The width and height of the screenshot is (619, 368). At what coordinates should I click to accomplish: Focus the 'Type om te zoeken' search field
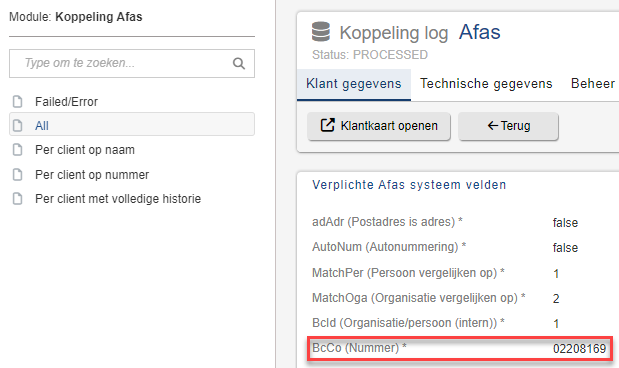tap(132, 63)
